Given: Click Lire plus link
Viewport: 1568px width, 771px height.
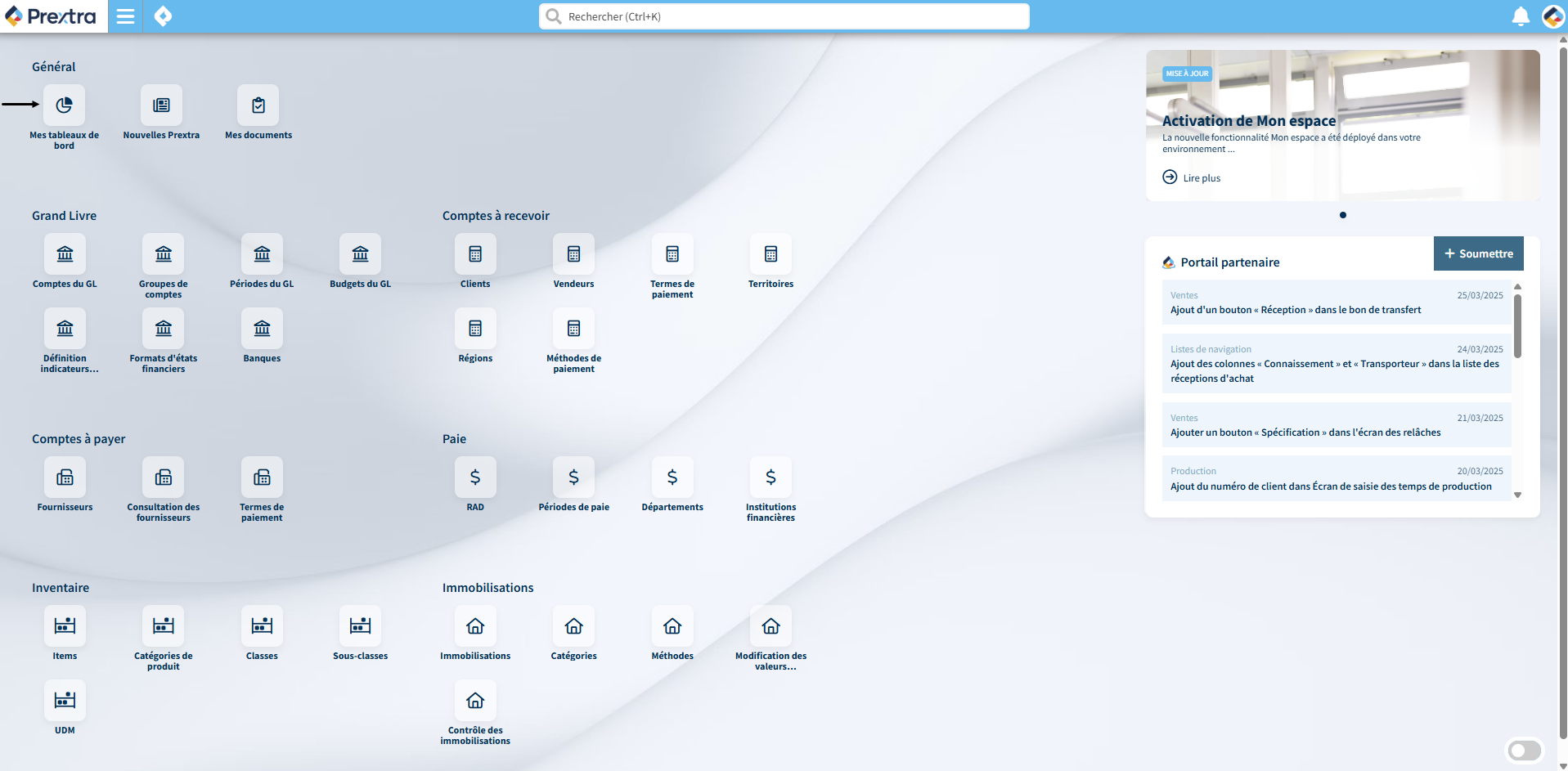Looking at the screenshot, I should pyautogui.click(x=1192, y=177).
